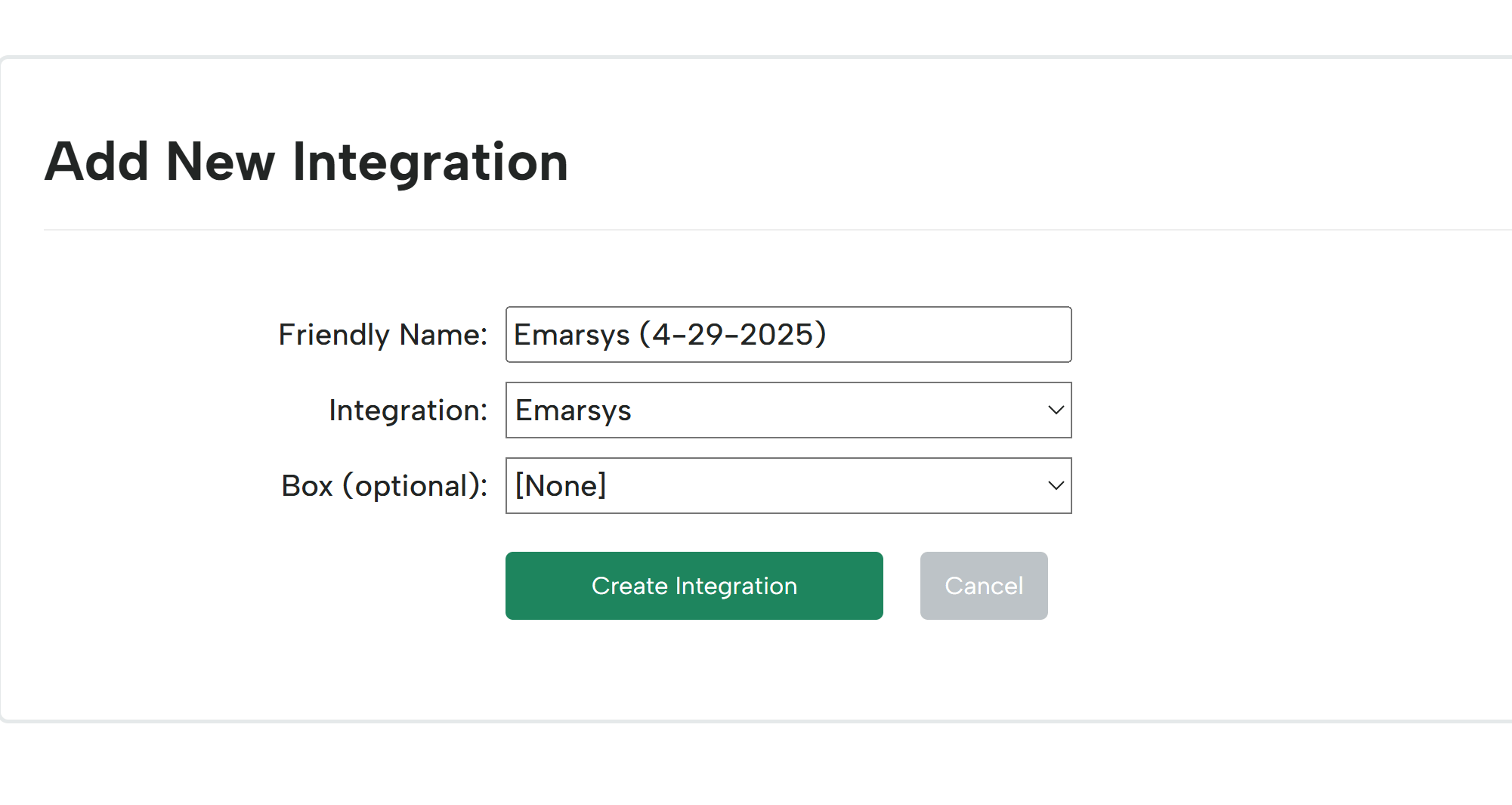The image size is (1512, 805).
Task: Place cursor after "(4-29-2025)" in Friendly Name
Action: (x=829, y=335)
